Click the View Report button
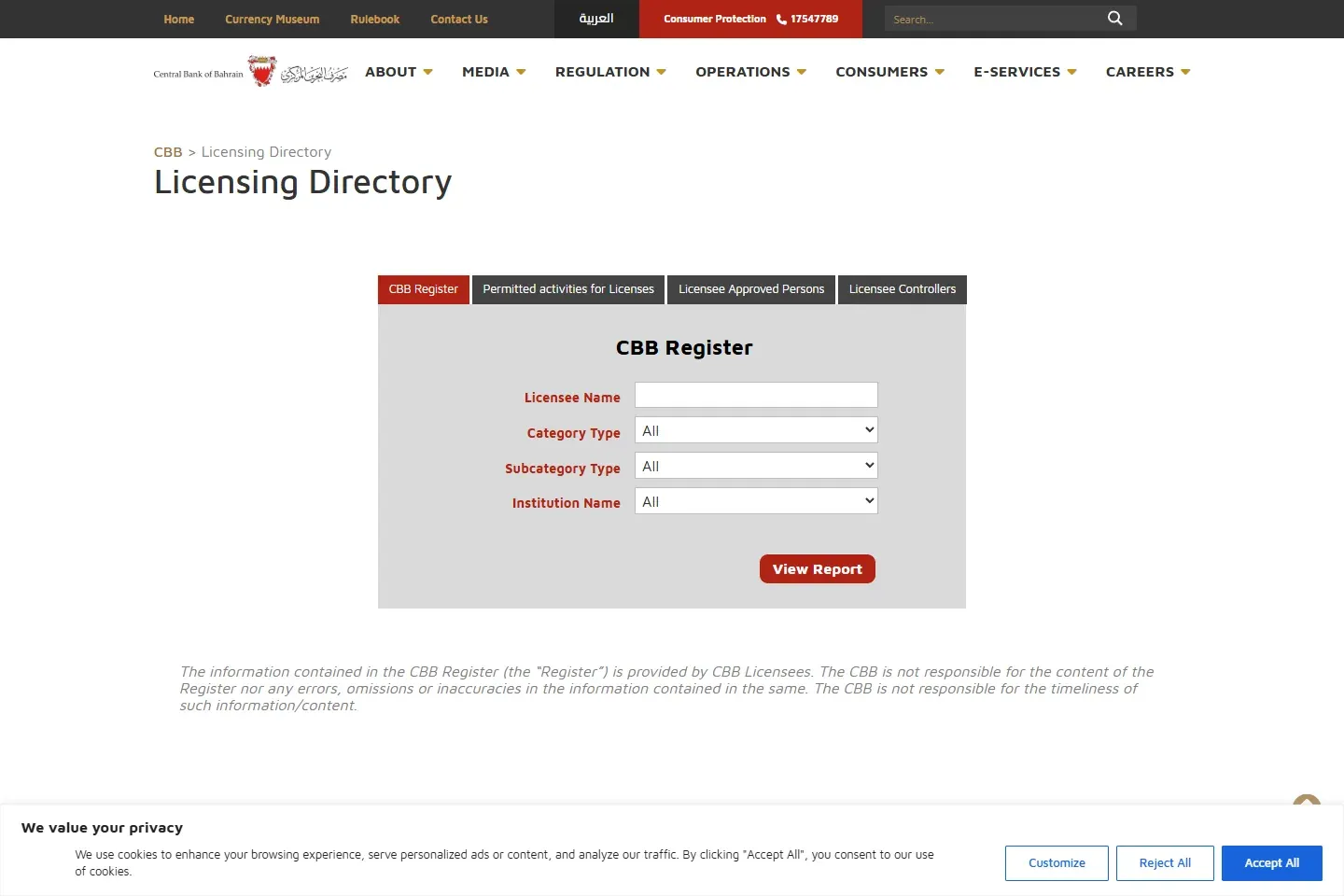The width and height of the screenshot is (1344, 896). coord(818,569)
